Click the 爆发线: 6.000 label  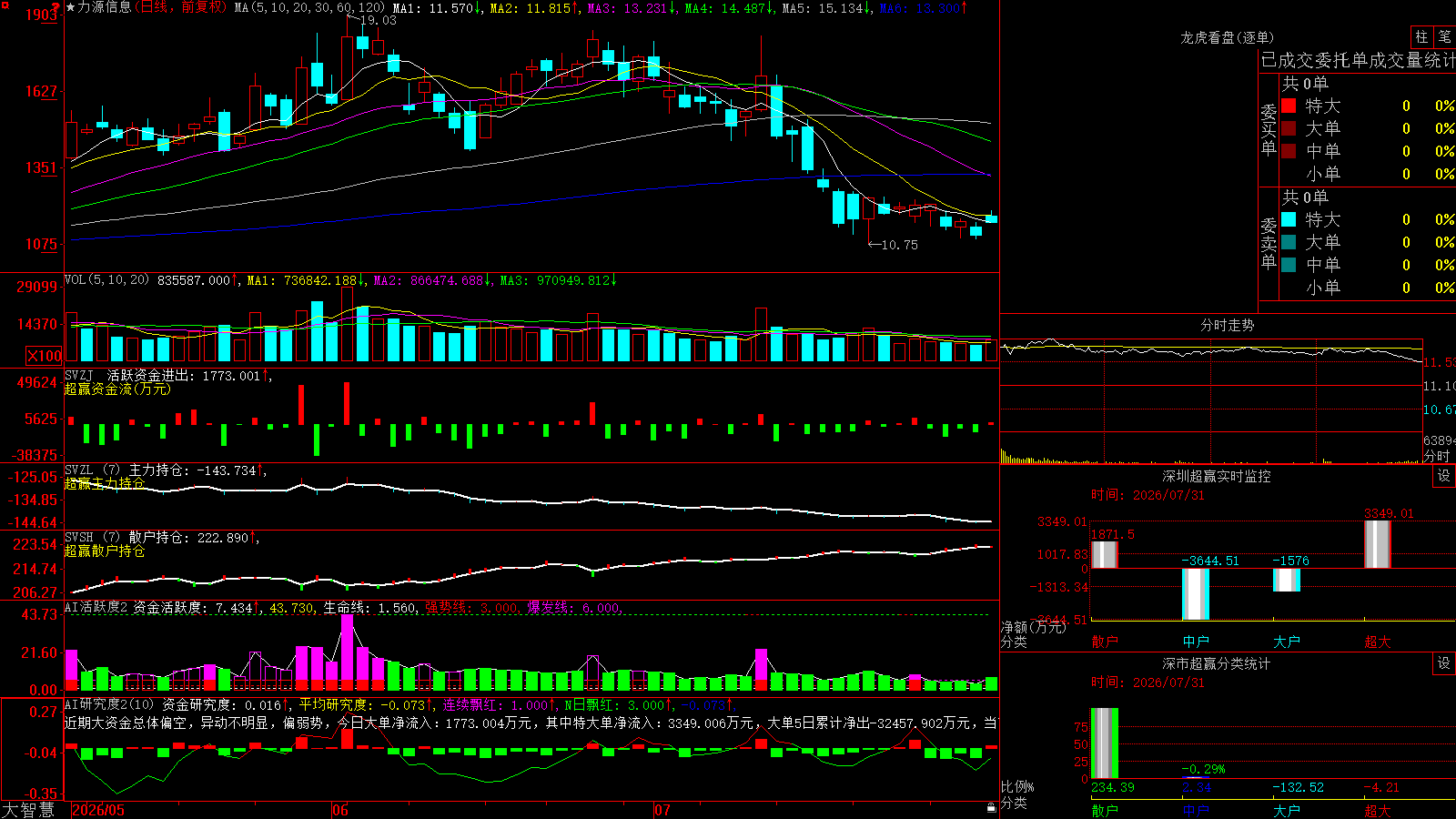pos(573,607)
